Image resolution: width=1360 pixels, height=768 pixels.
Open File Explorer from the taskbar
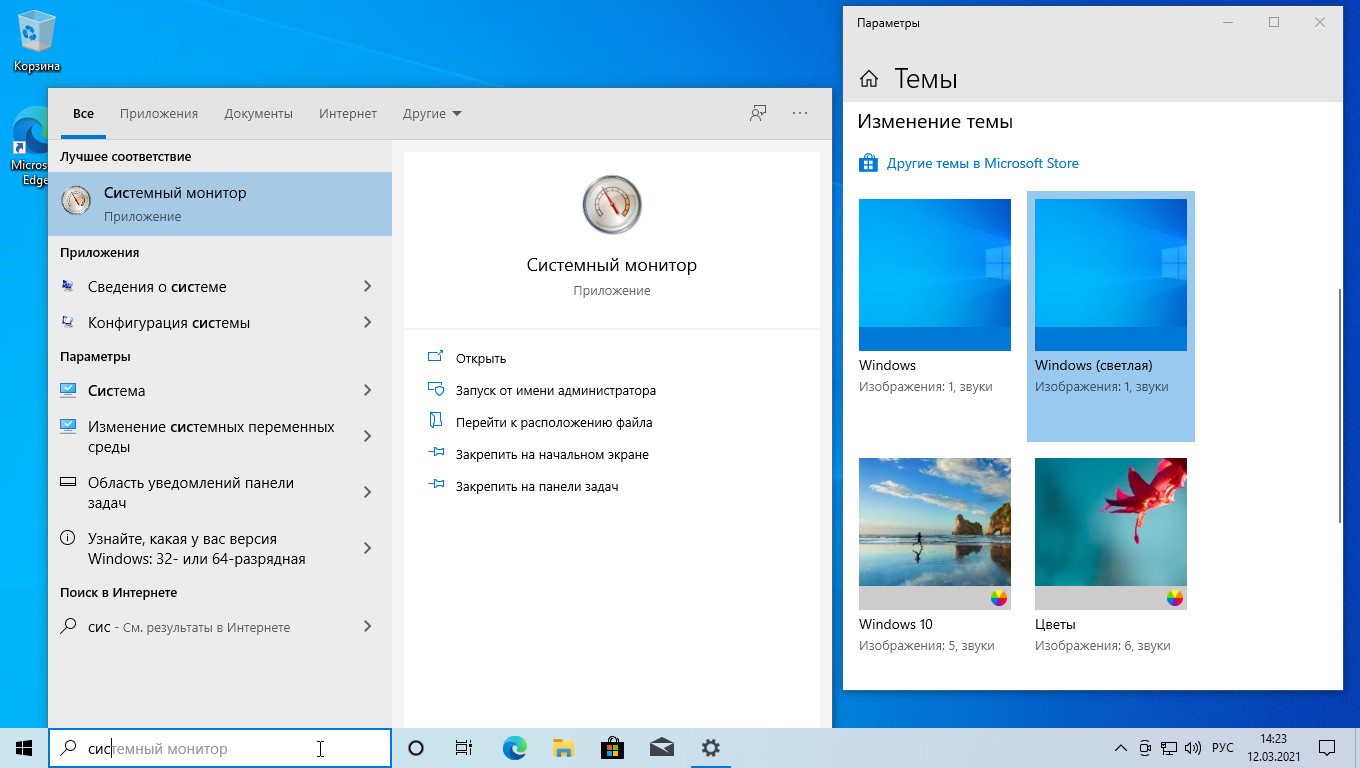pos(563,748)
